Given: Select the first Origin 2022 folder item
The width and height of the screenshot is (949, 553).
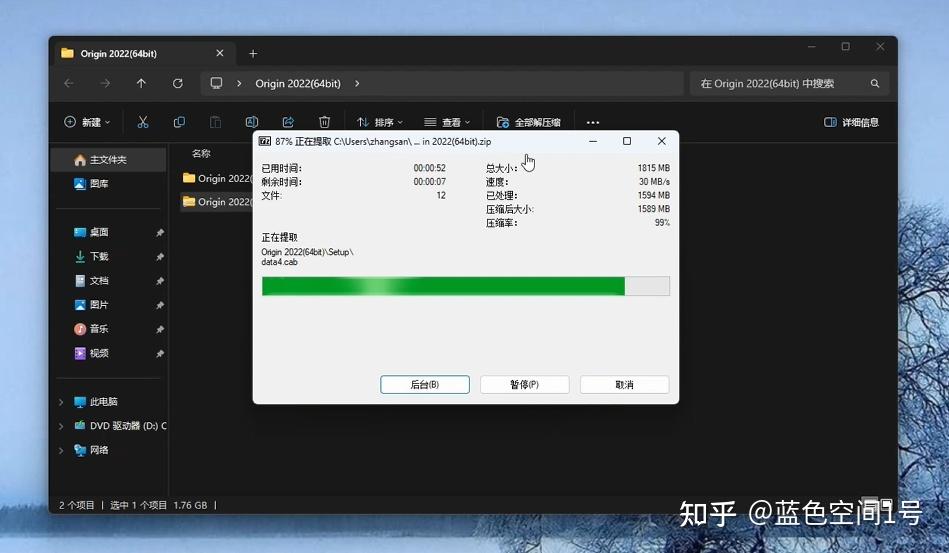Looking at the screenshot, I should [x=217, y=178].
